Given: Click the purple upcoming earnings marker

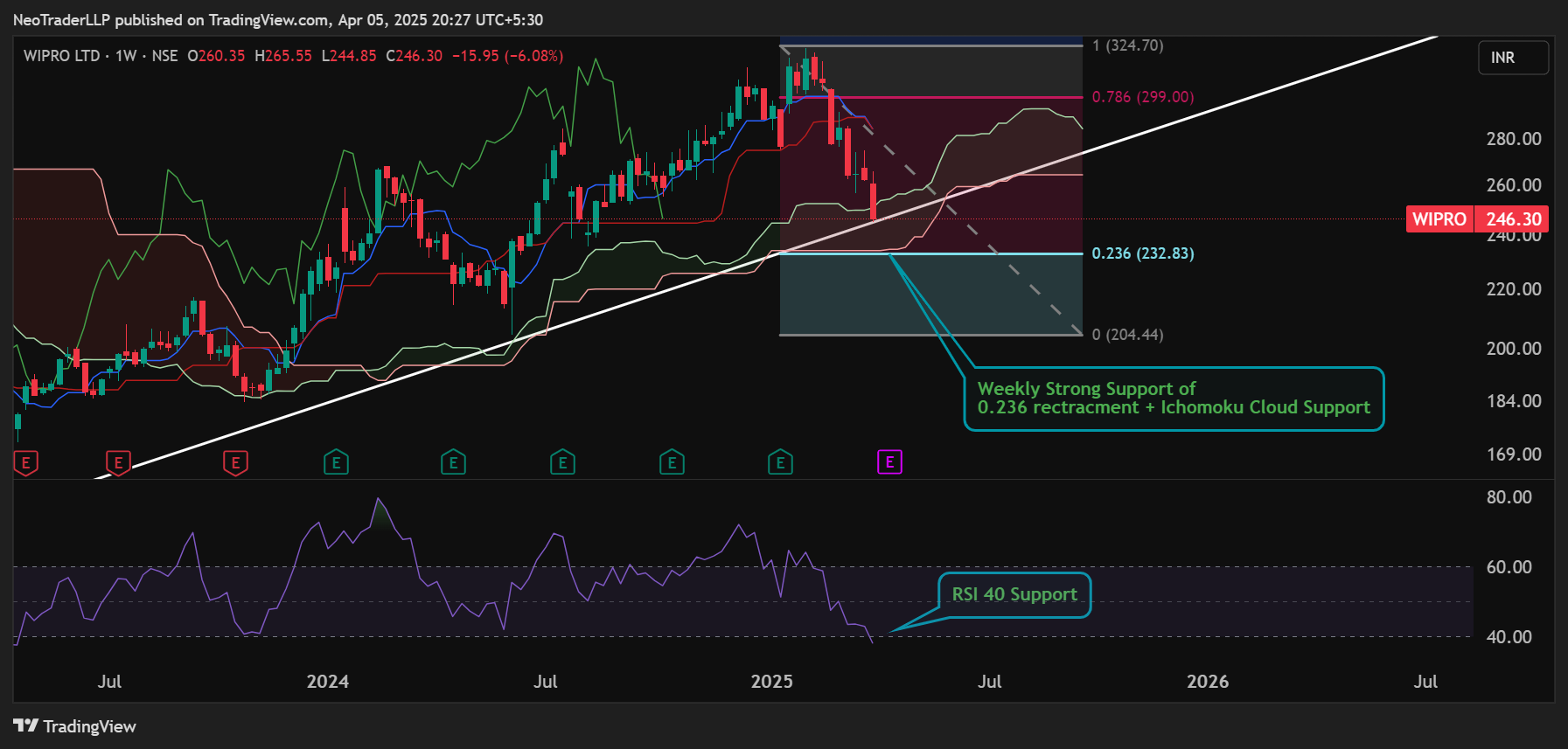Looking at the screenshot, I should click(889, 462).
